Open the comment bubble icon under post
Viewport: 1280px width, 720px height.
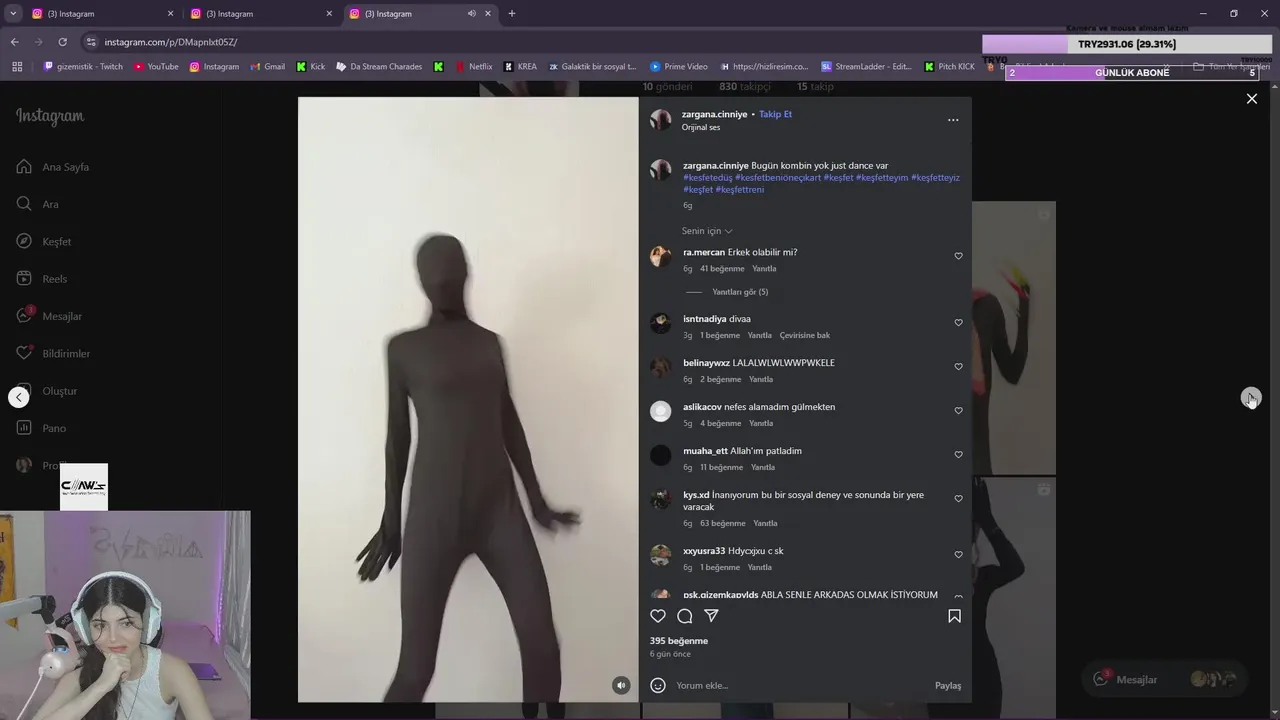tap(685, 616)
